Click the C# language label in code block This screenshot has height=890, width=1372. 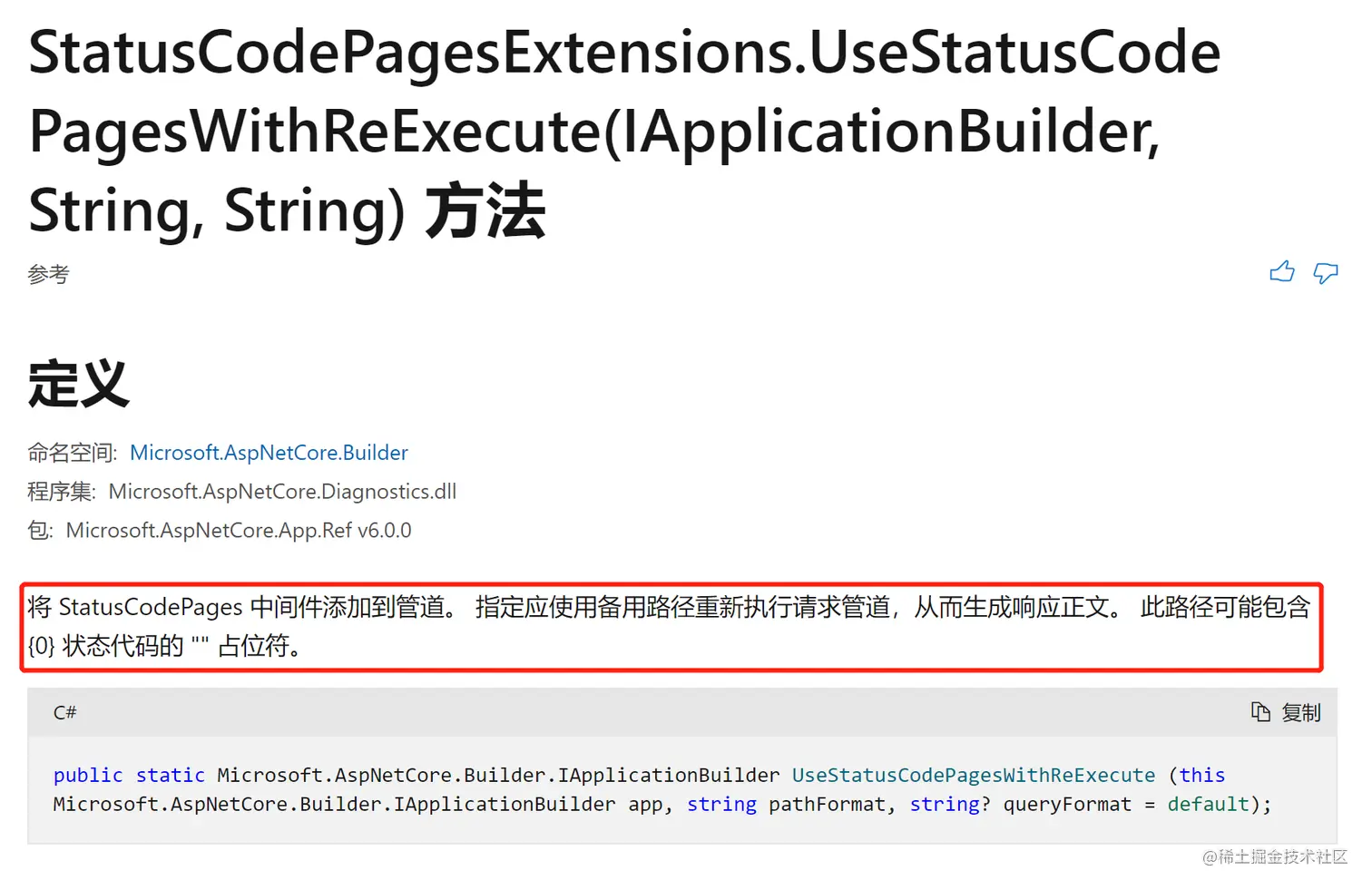point(64,713)
